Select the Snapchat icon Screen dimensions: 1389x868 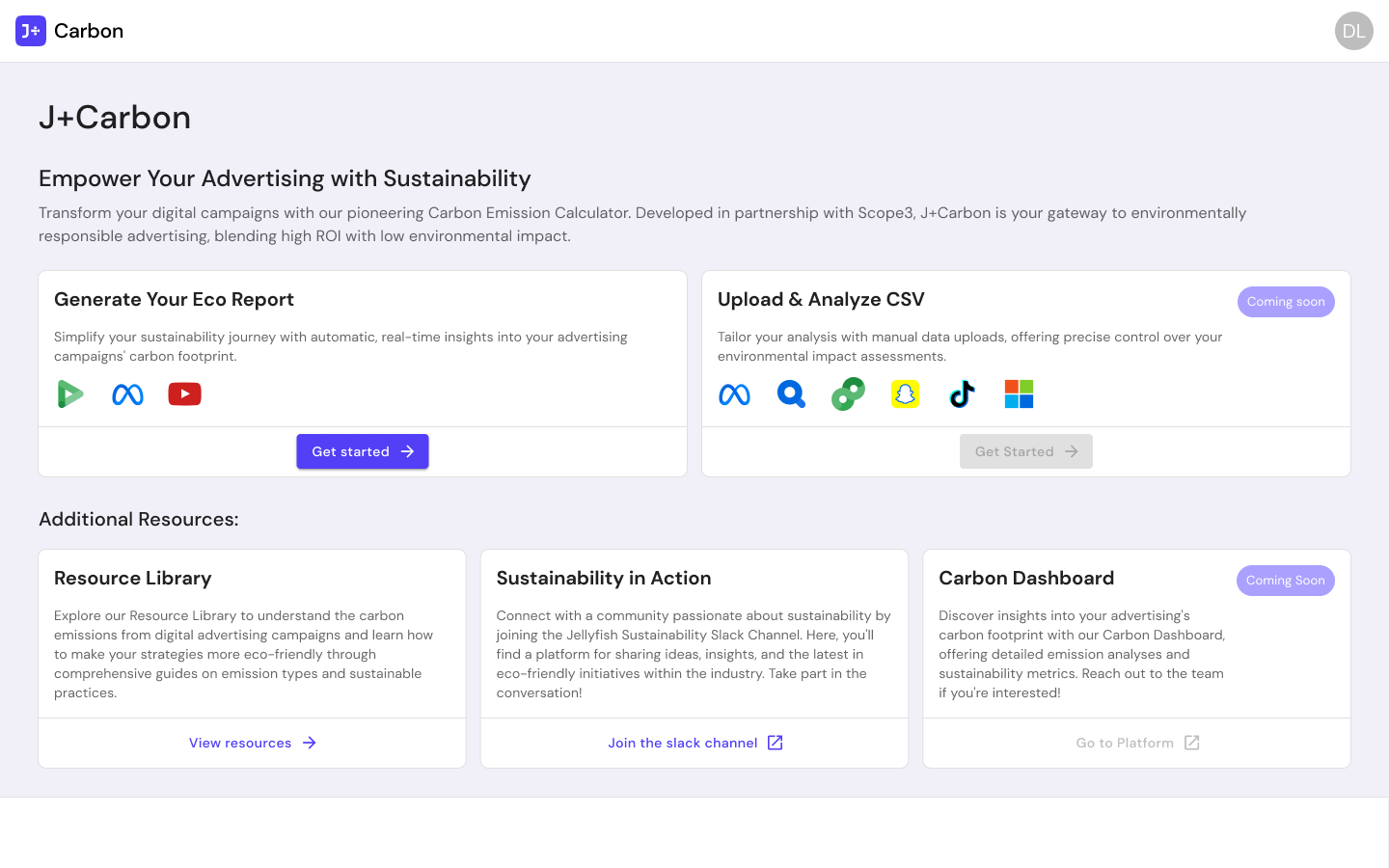905,393
